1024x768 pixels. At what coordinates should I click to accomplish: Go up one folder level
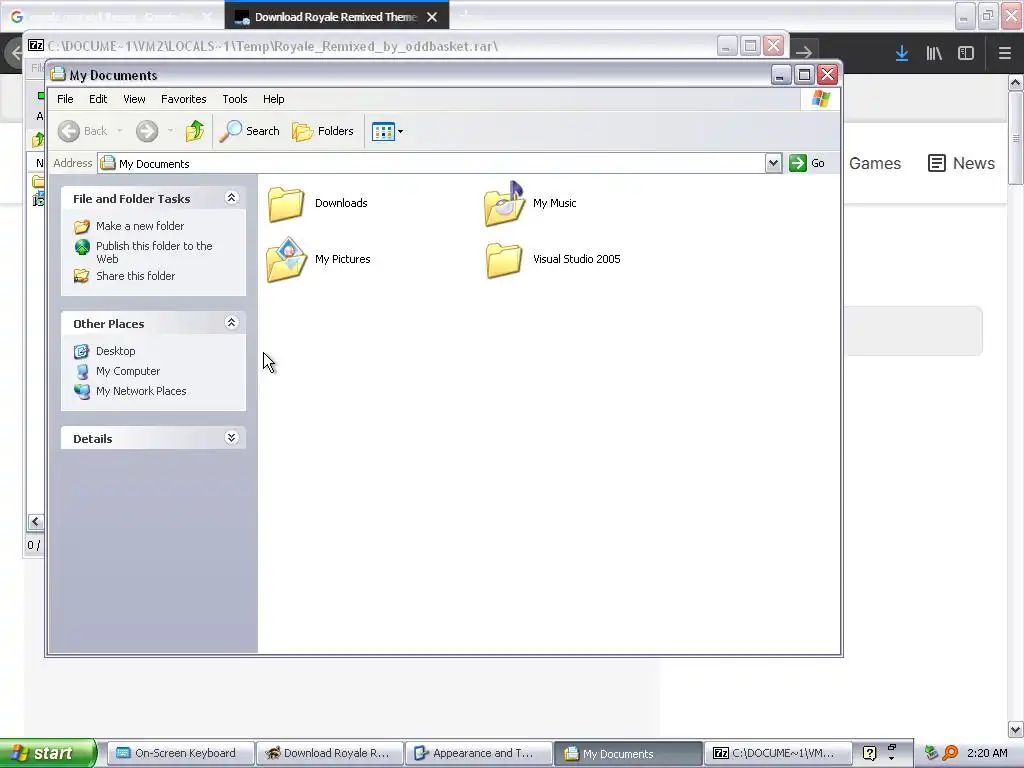point(195,131)
